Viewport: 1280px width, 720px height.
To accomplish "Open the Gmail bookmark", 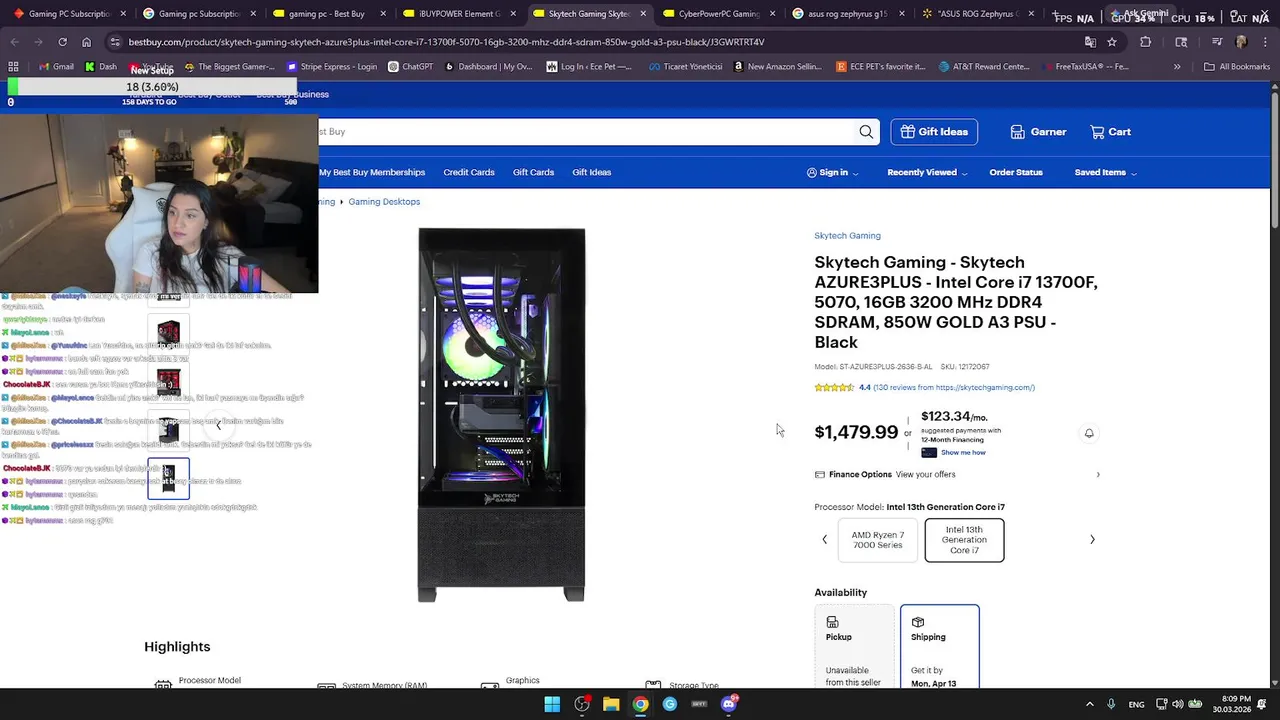I will point(56,67).
